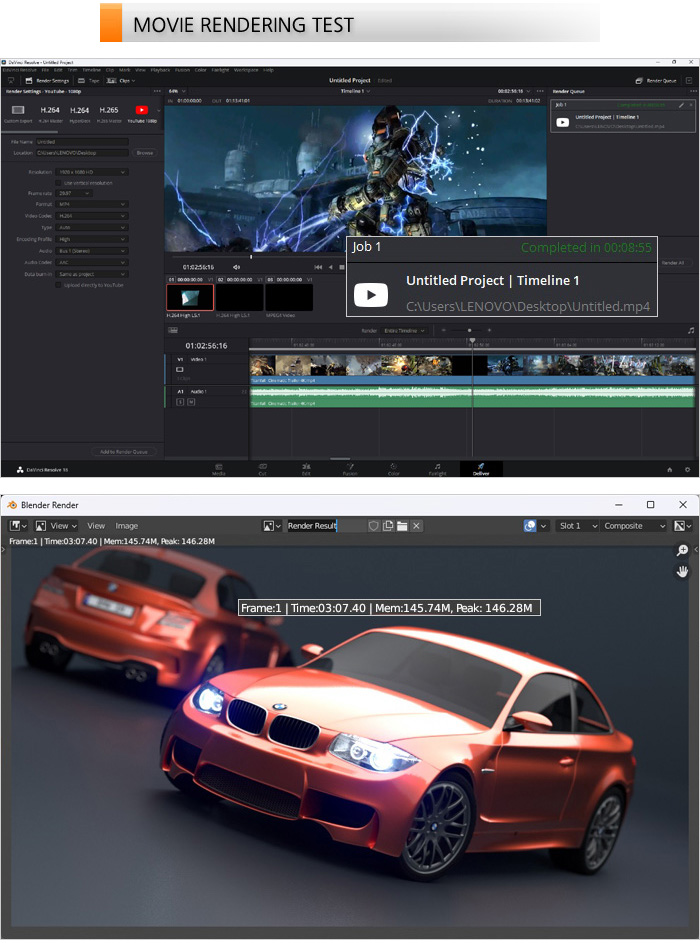Click Blender zoom magnifier gizmo
This screenshot has width=700, height=943.
click(x=683, y=550)
